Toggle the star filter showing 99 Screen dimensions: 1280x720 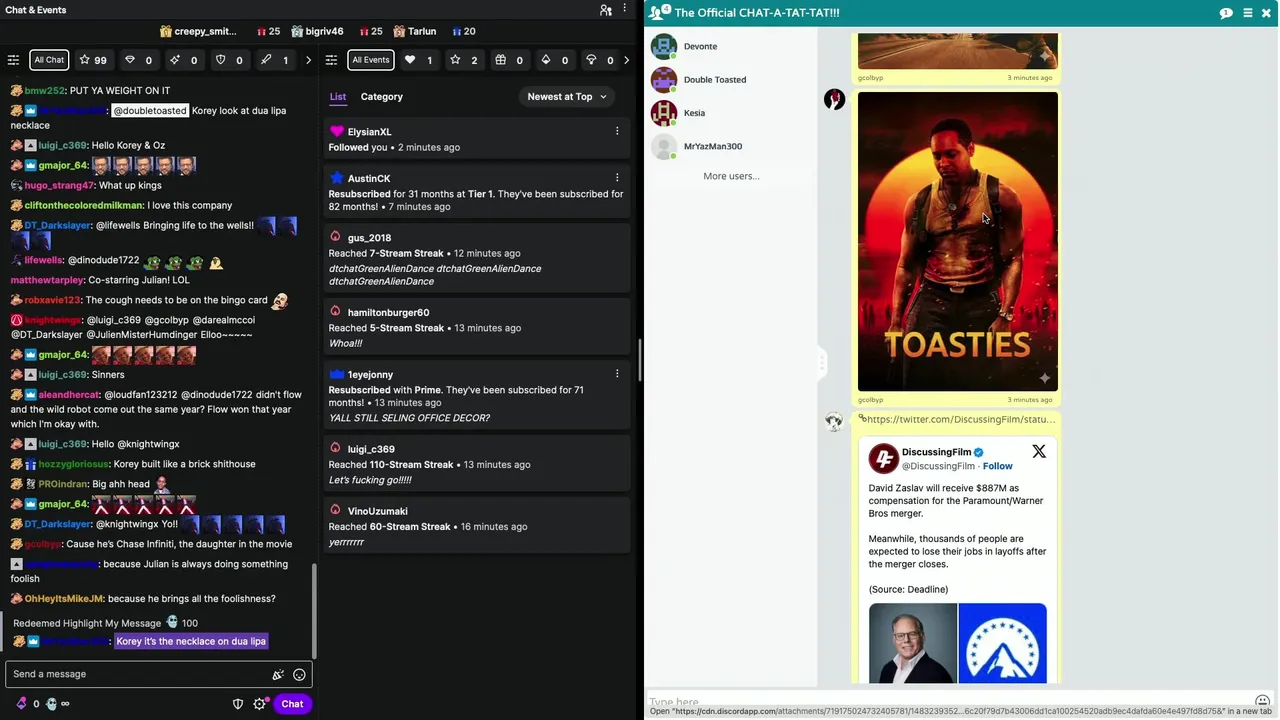tap(93, 60)
